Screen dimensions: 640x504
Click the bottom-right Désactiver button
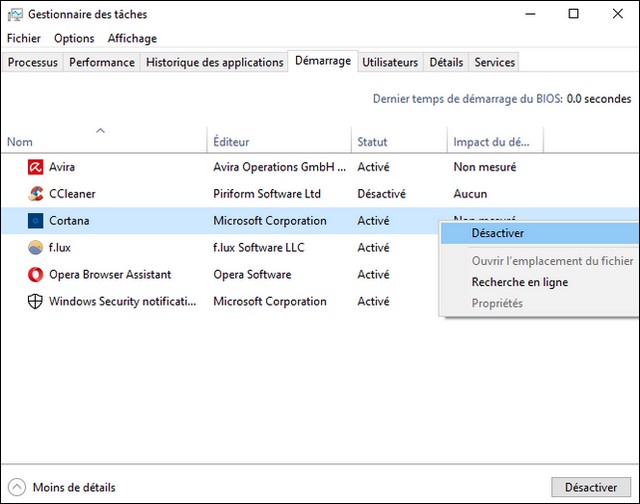[x=591, y=487]
